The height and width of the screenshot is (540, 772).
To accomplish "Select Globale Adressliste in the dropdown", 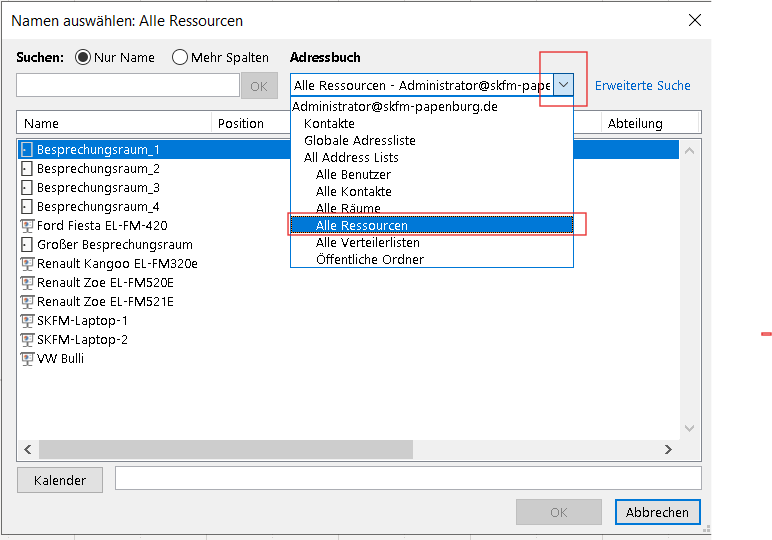I will (x=360, y=141).
